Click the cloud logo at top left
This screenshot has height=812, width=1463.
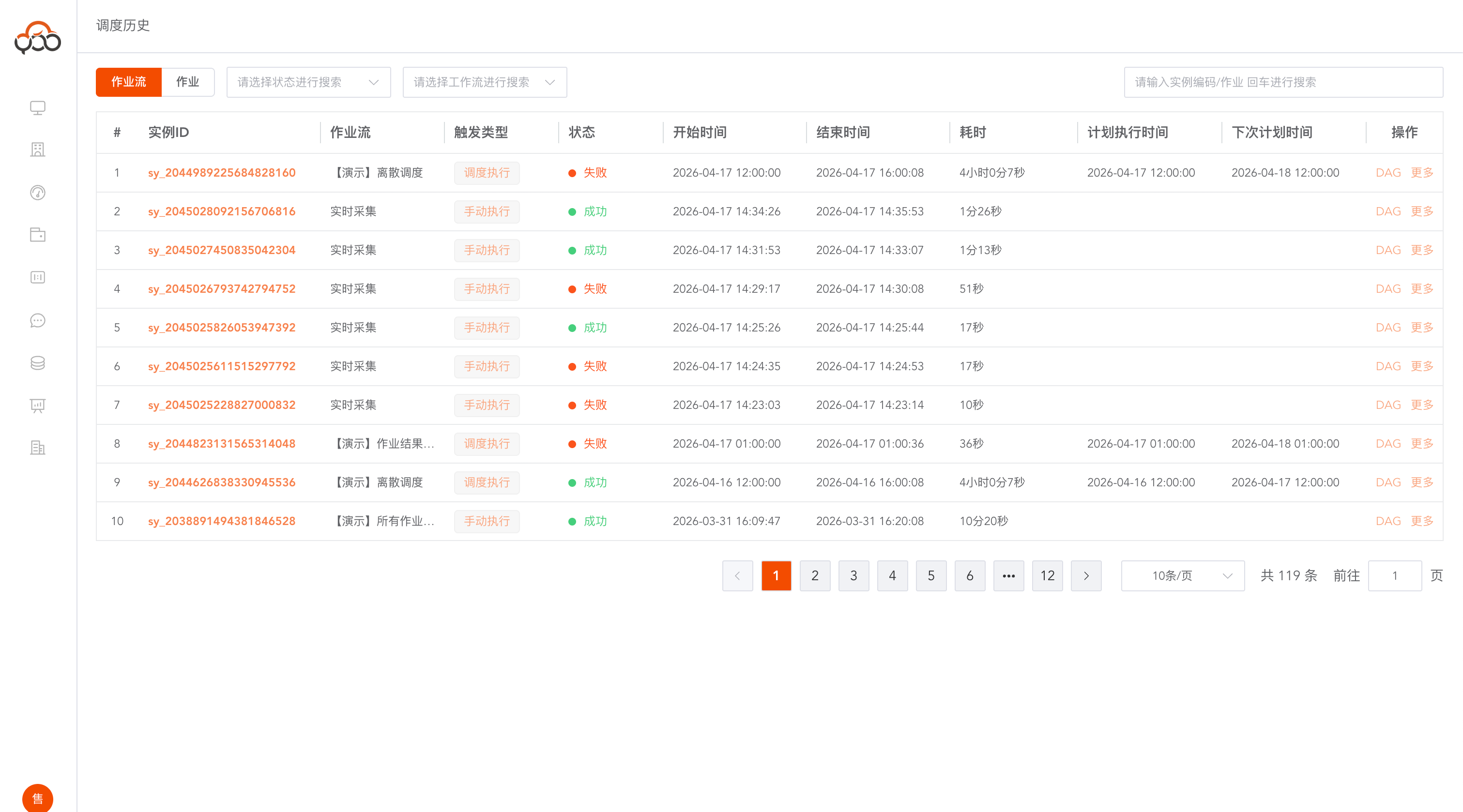click(37, 37)
